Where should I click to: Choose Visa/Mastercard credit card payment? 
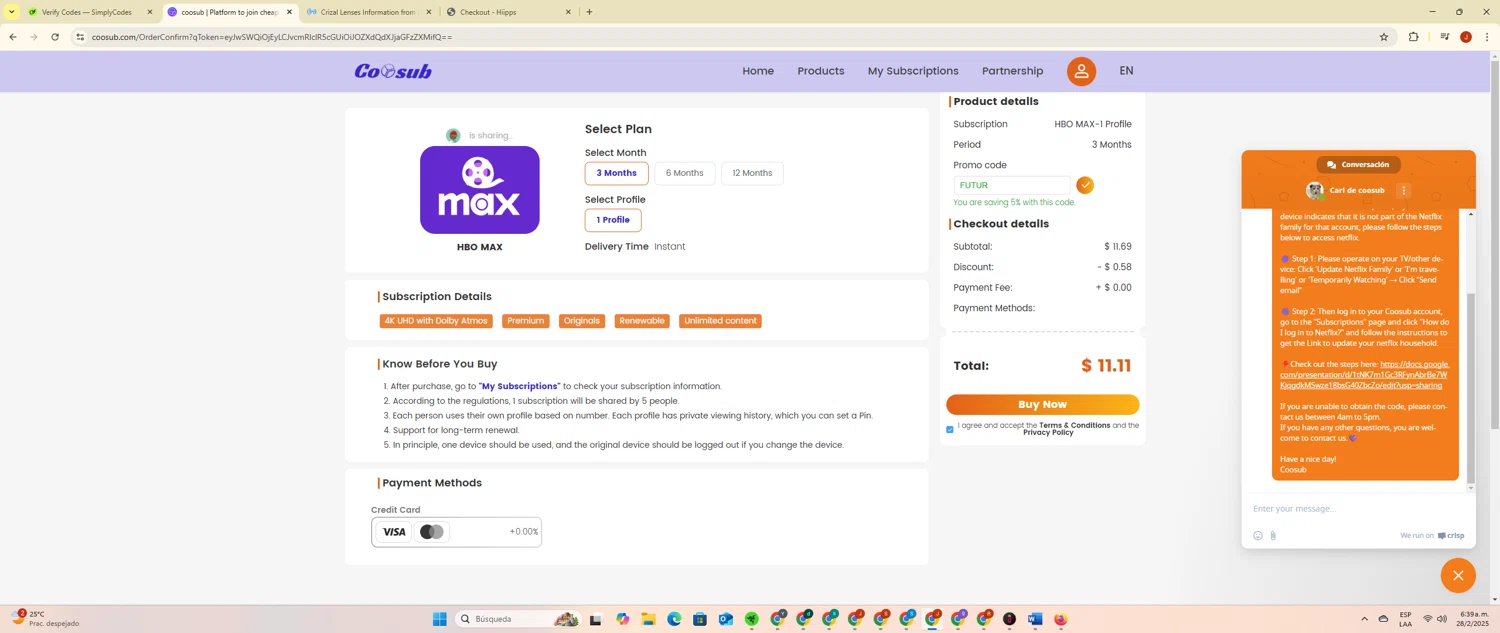456,532
